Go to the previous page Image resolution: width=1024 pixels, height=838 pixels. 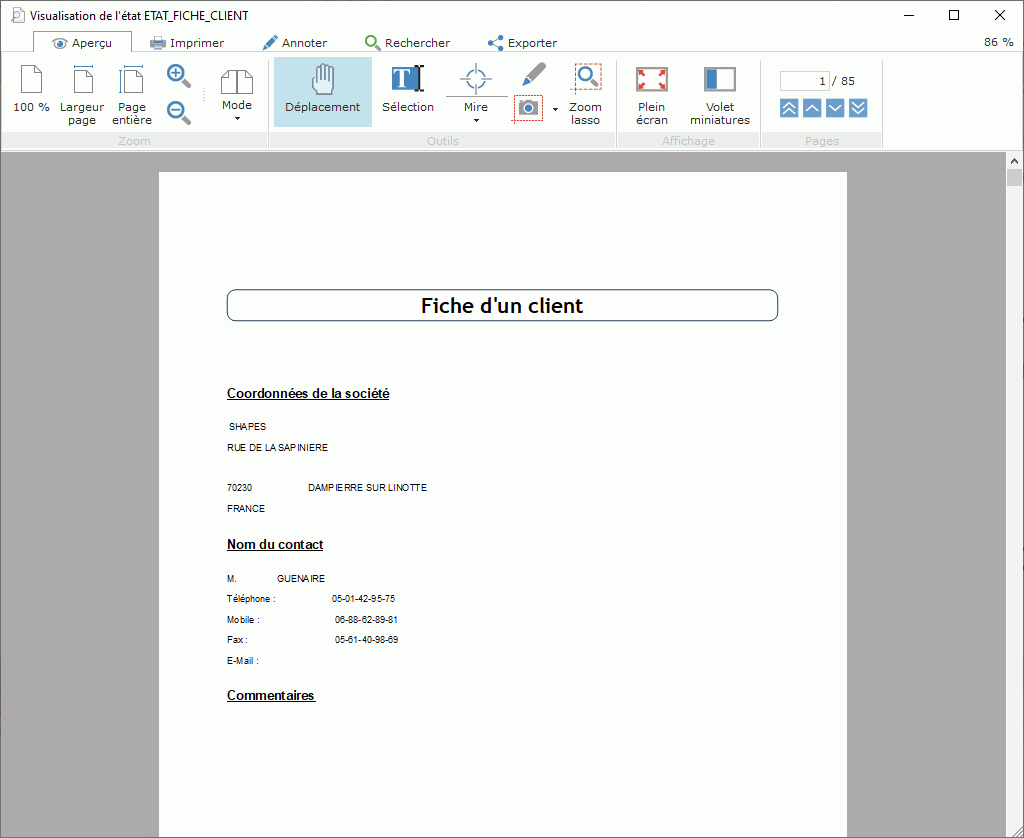(812, 108)
